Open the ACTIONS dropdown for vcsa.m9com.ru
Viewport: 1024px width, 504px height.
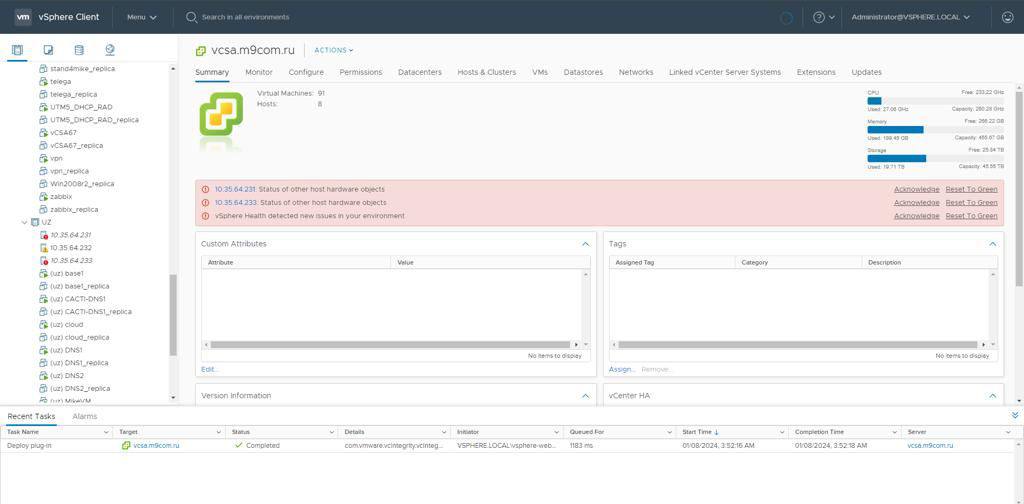333,50
